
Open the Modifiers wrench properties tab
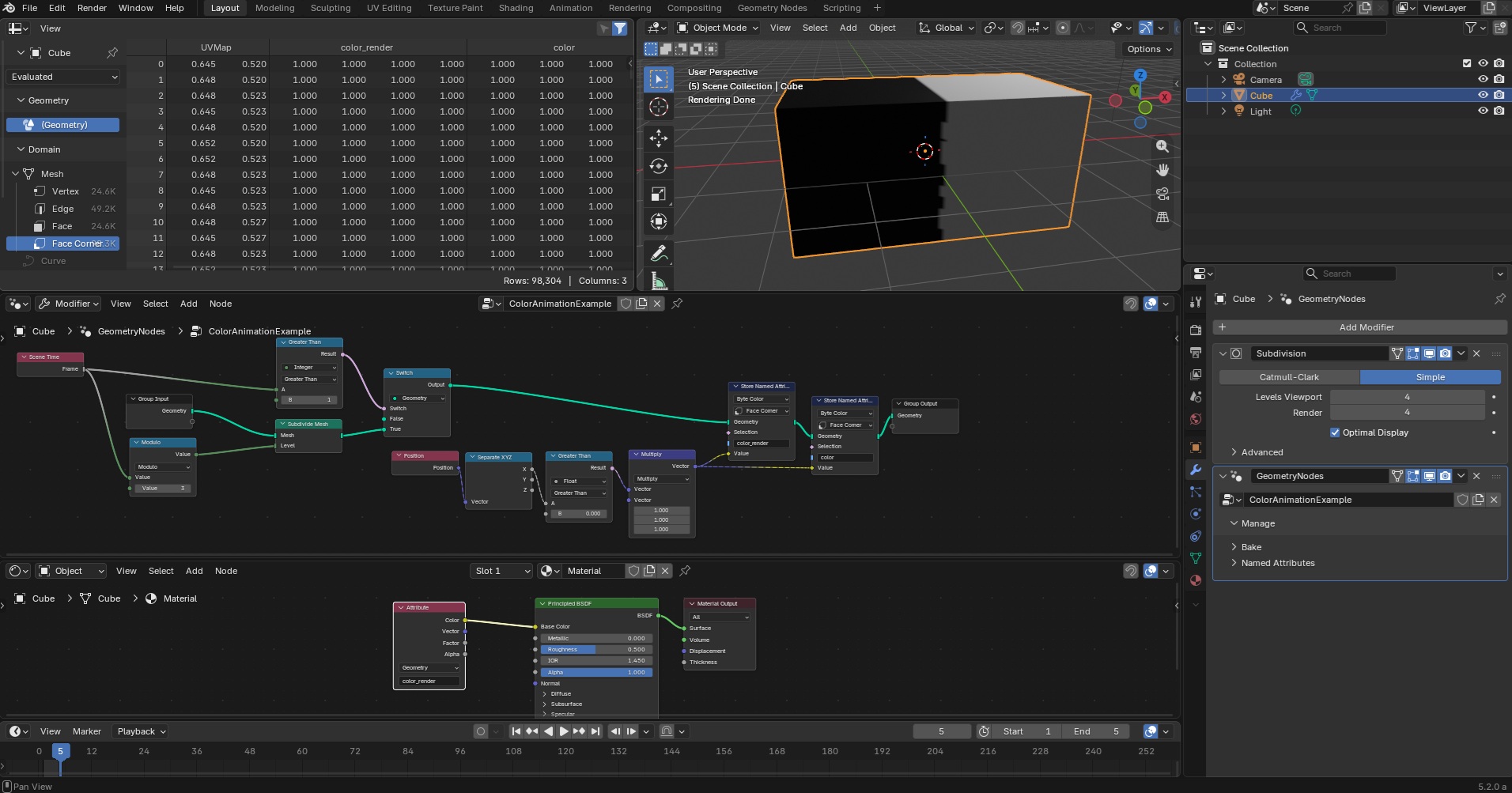pos(1196,470)
